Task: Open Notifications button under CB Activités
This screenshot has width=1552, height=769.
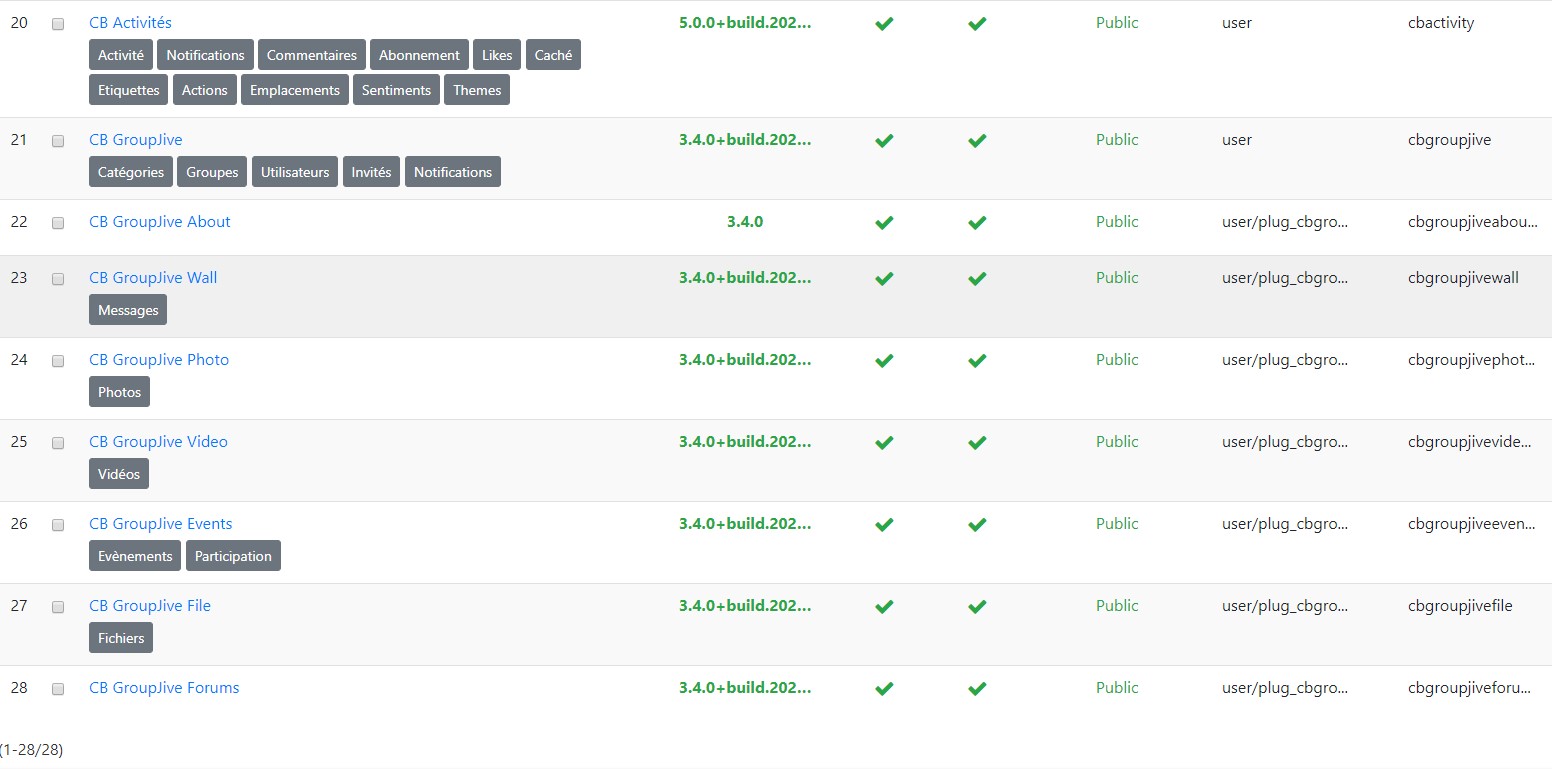Action: 205,55
